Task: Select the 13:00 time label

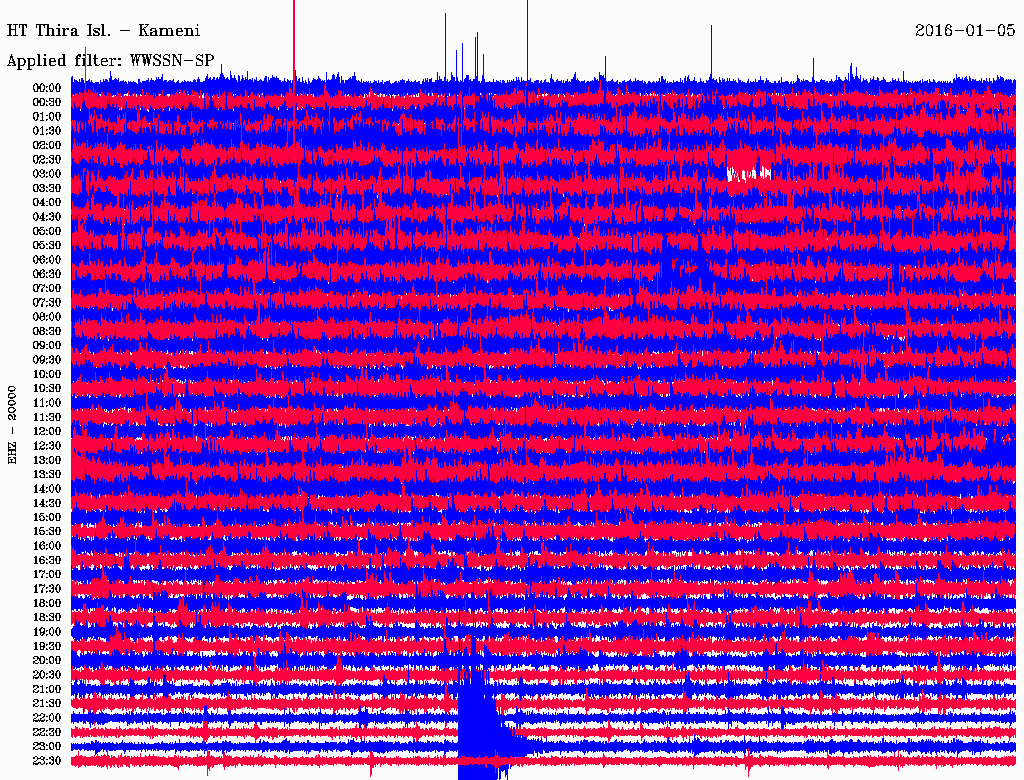Action: [x=47, y=460]
